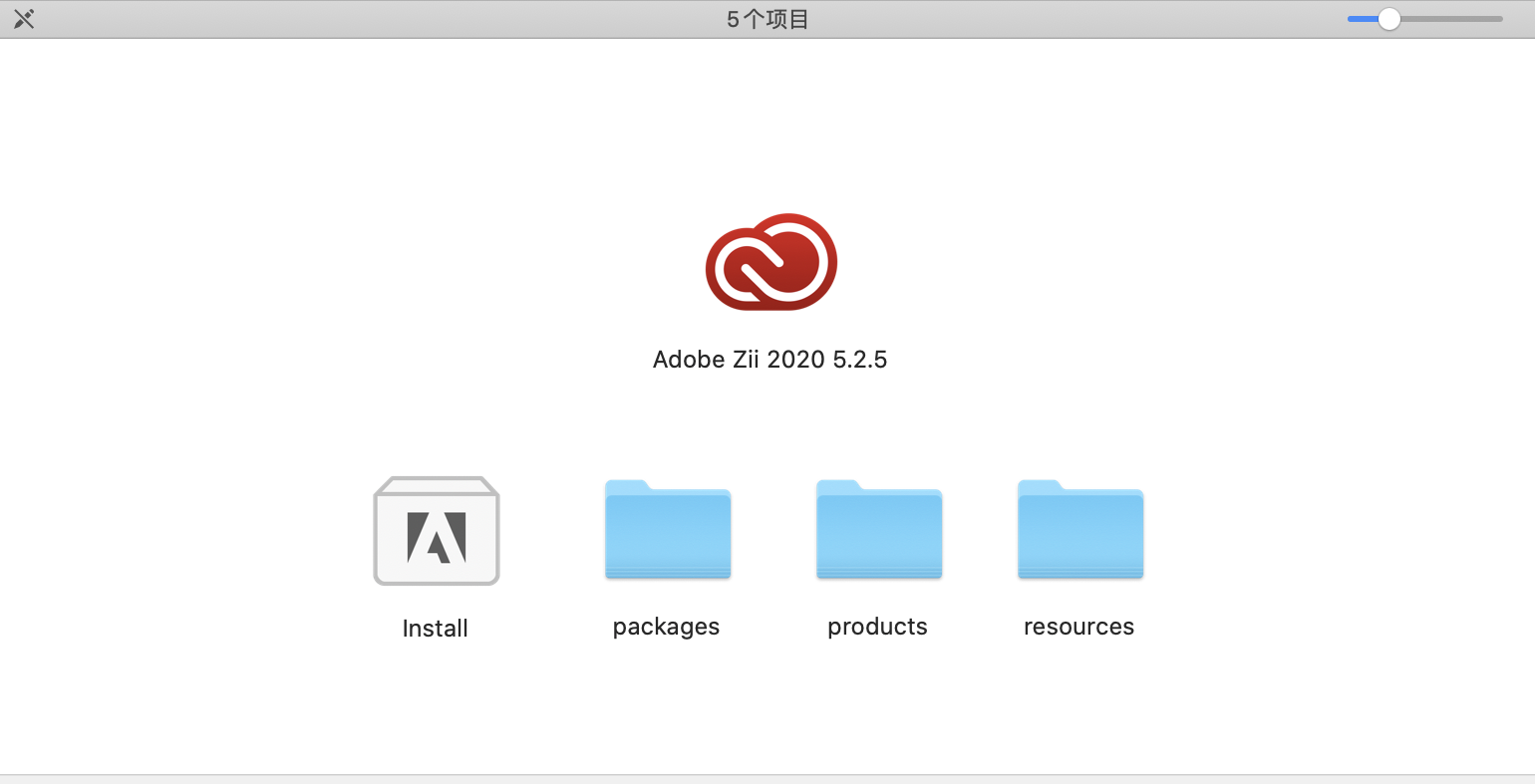
Task: Click the empty title bar area left of "5个项目"
Action: coord(399,19)
